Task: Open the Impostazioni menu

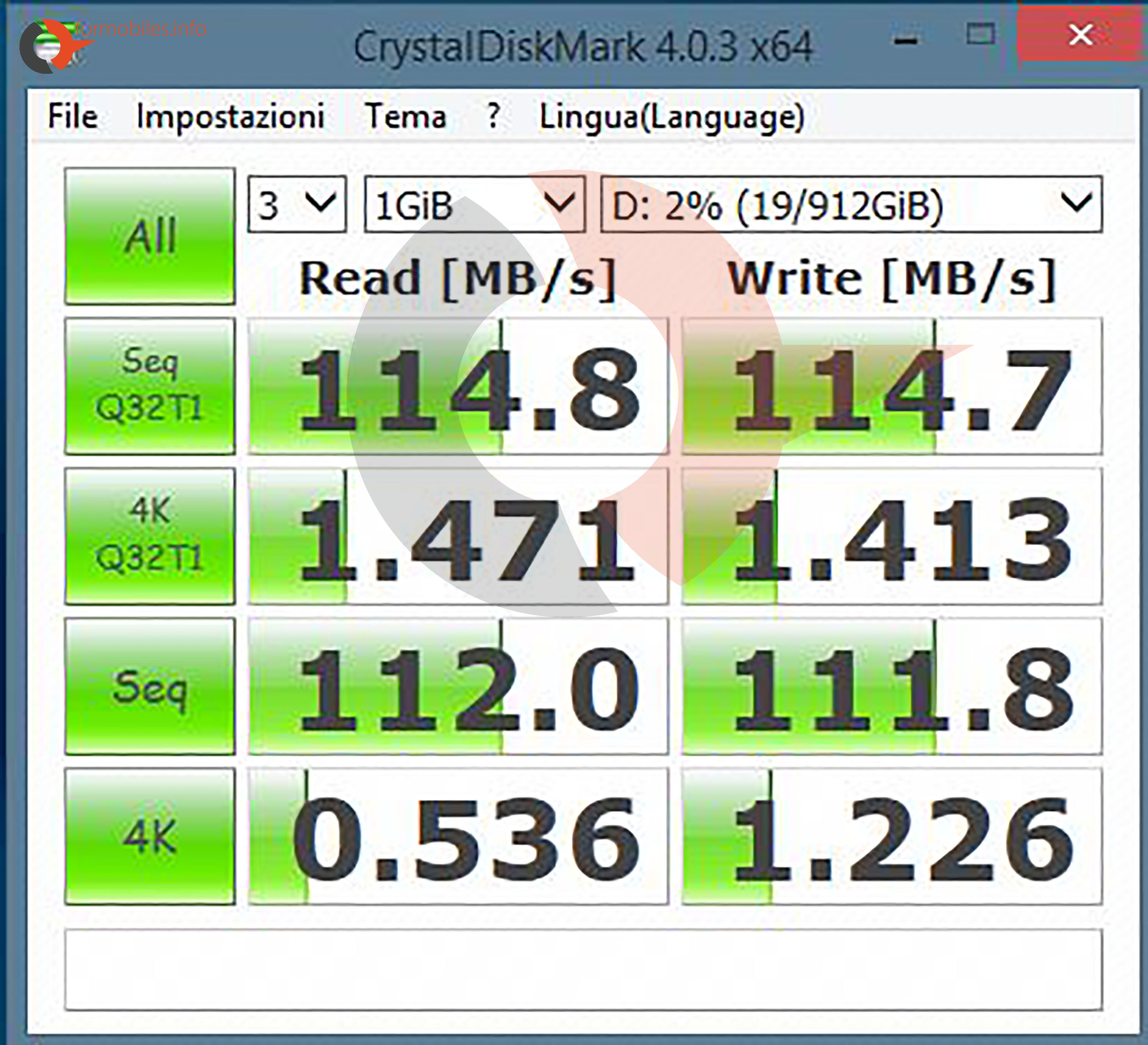Action: [x=231, y=117]
